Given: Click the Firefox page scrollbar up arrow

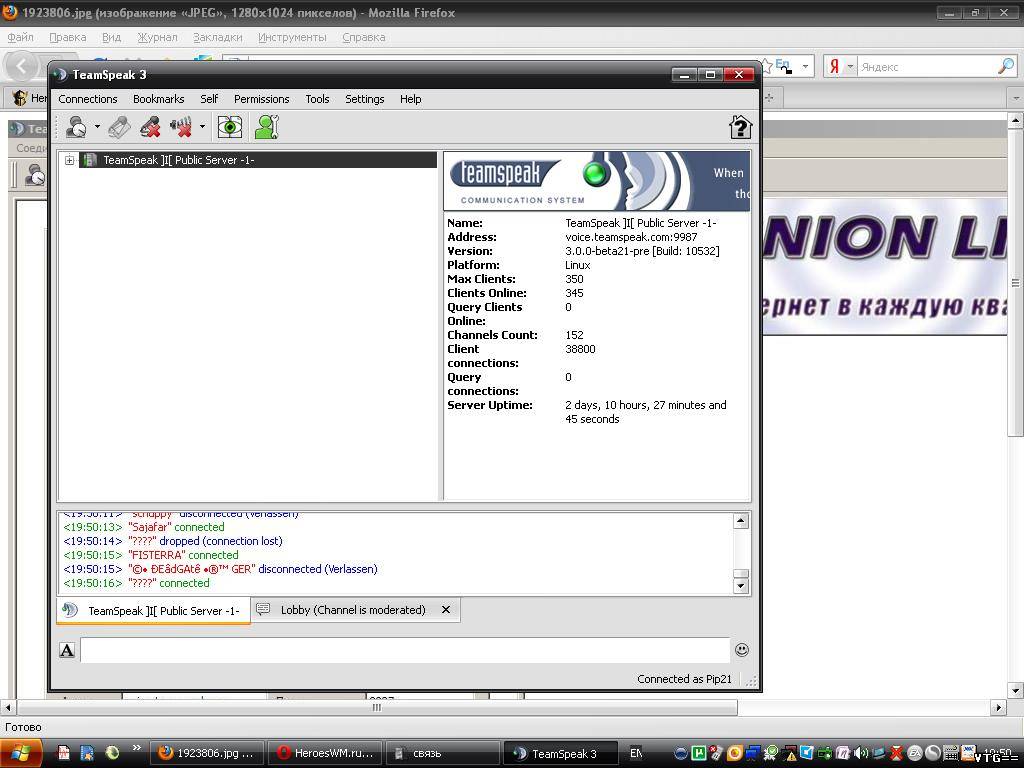Looking at the screenshot, I should click(1015, 120).
